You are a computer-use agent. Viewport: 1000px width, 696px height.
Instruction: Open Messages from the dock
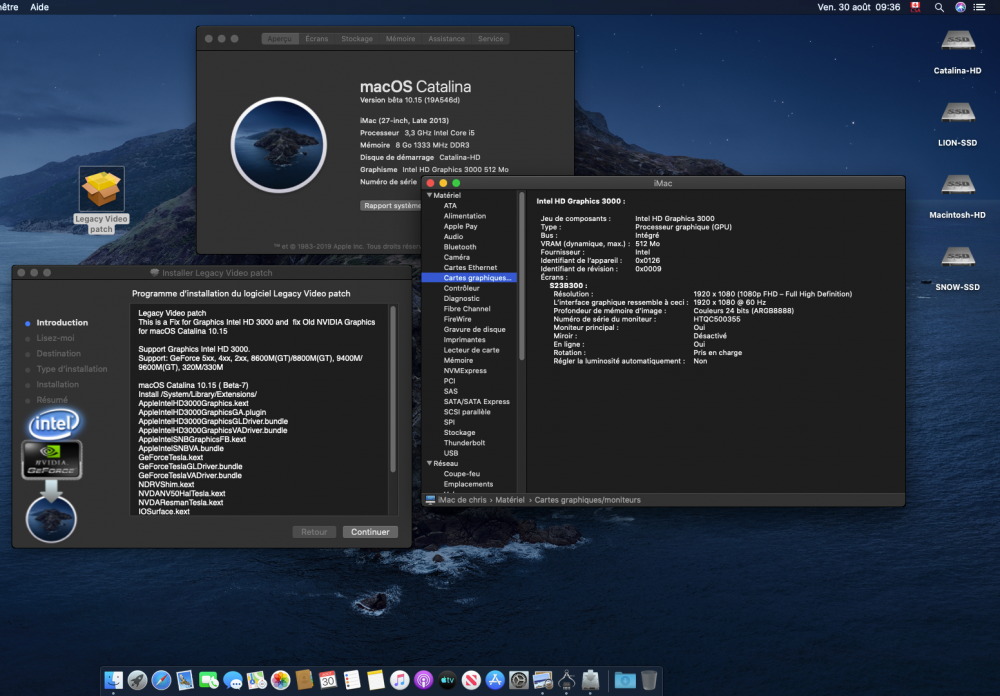233,680
